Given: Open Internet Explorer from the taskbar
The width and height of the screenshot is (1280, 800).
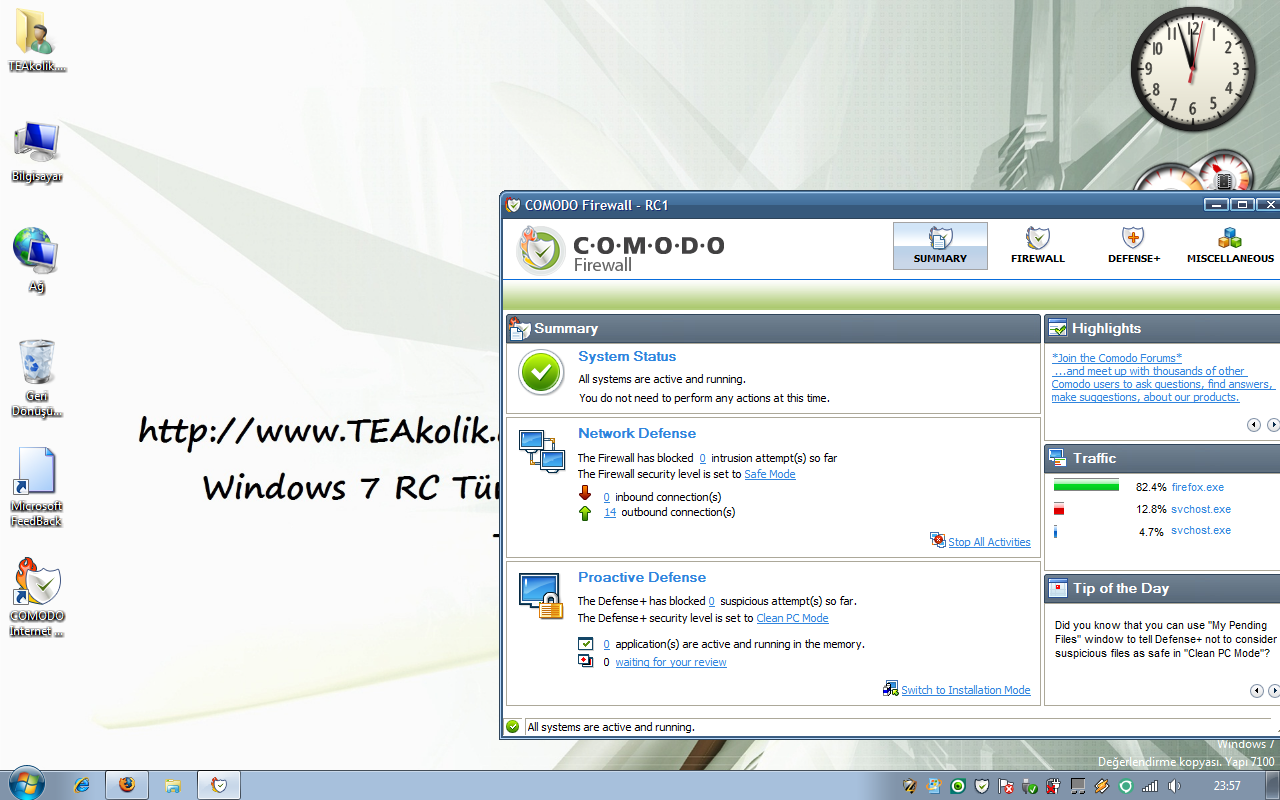Looking at the screenshot, I should tap(82, 785).
